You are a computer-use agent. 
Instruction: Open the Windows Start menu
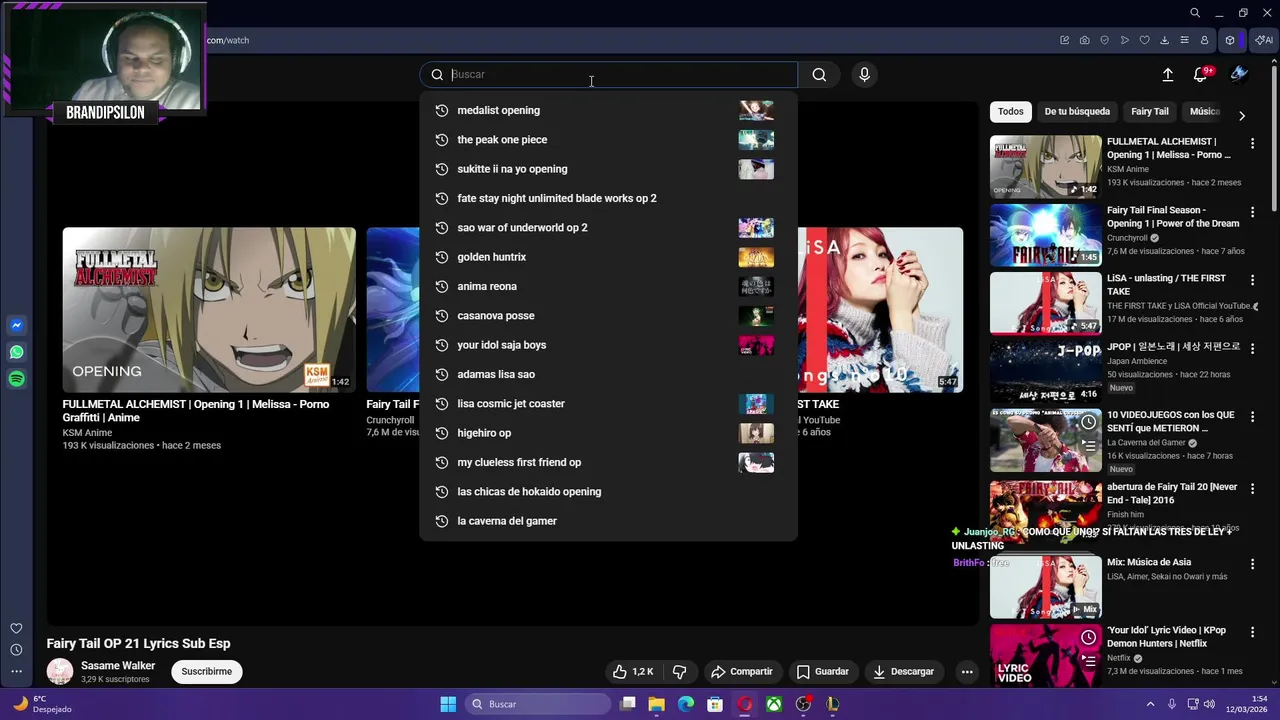(448, 704)
